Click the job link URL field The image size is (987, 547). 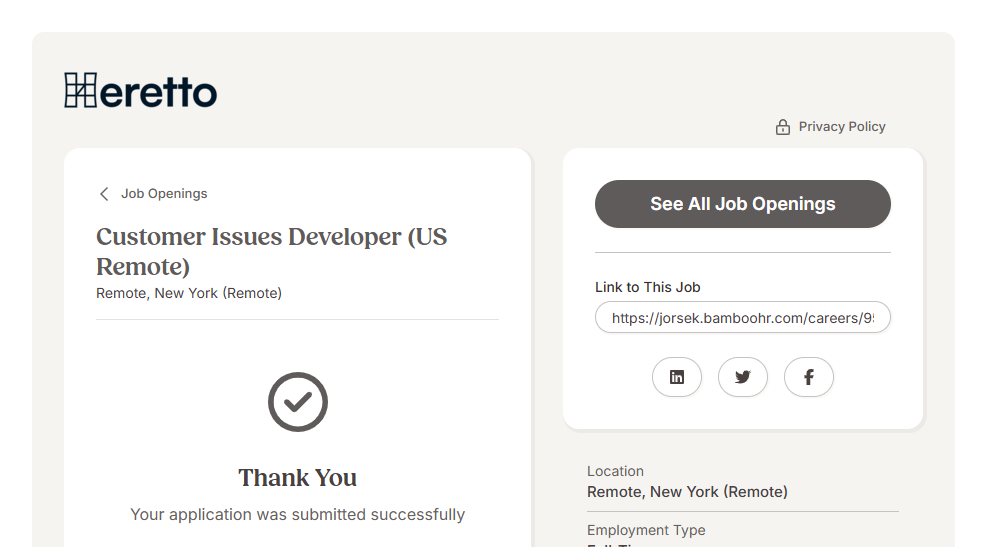coord(742,318)
